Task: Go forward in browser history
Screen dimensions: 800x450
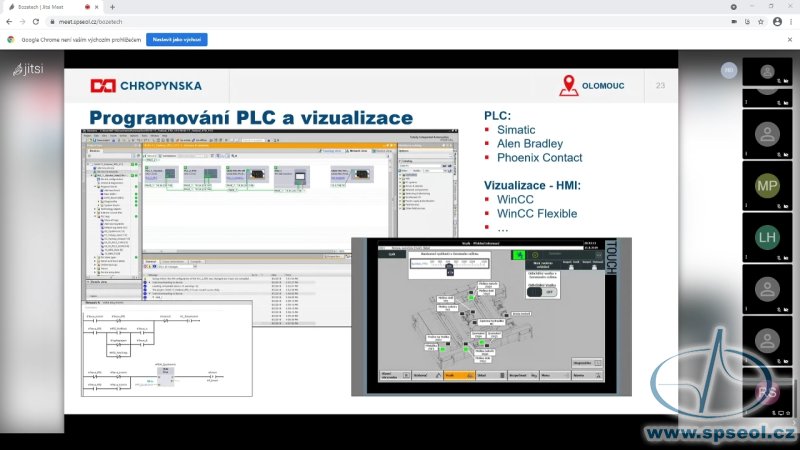Action: [22, 22]
